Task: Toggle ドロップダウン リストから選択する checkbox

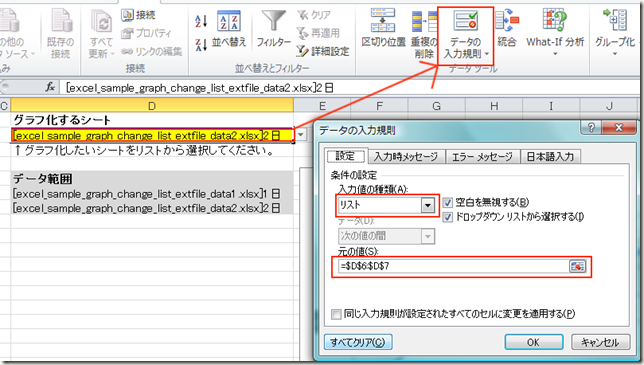Action: click(448, 217)
